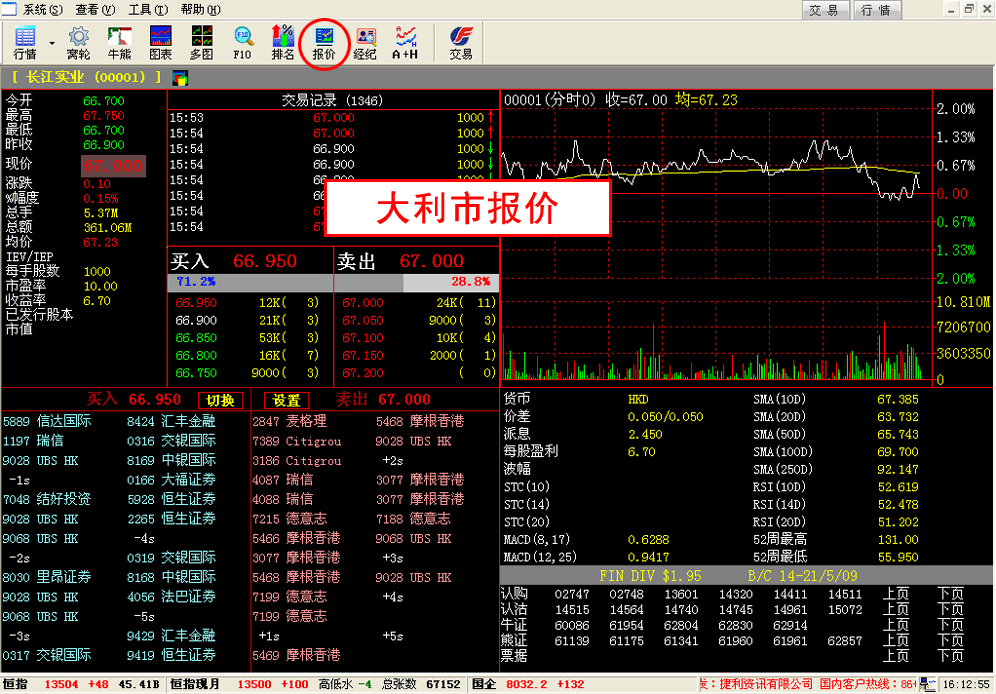
Task: Open the 工具 menu
Action: pos(147,9)
